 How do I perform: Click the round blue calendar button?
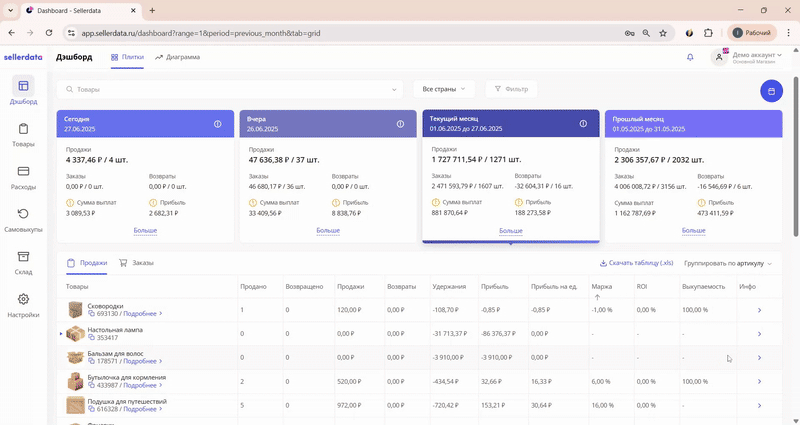pyautogui.click(x=771, y=92)
